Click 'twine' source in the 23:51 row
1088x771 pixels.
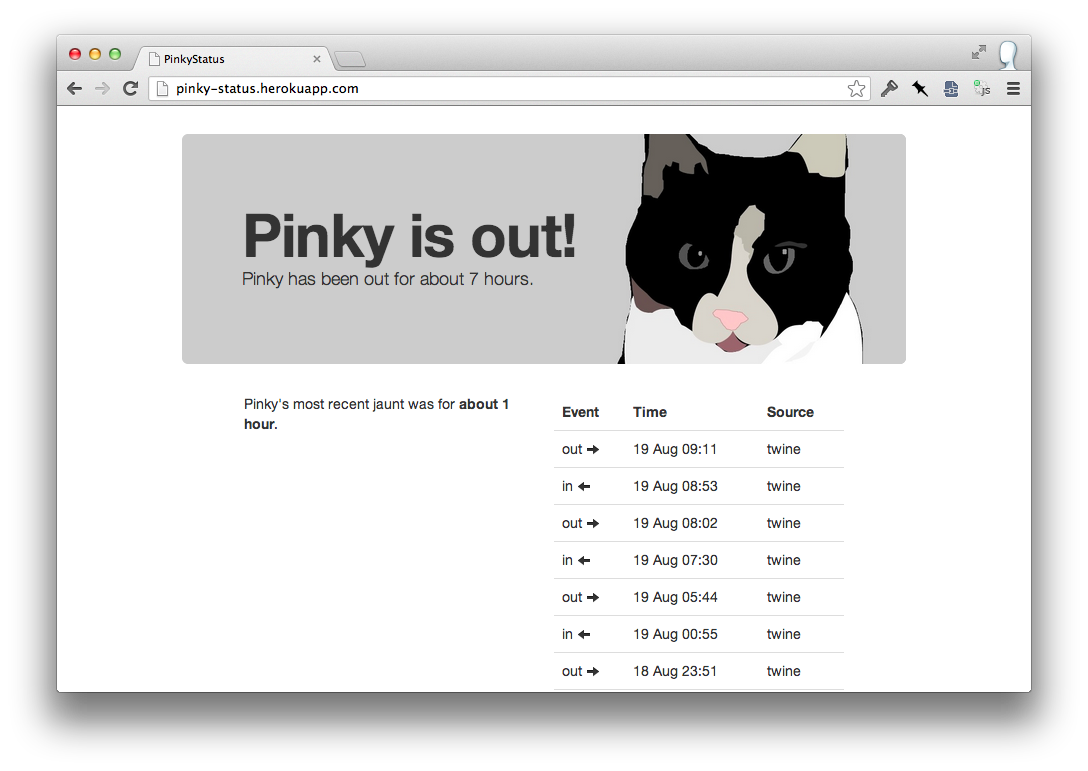[783, 671]
